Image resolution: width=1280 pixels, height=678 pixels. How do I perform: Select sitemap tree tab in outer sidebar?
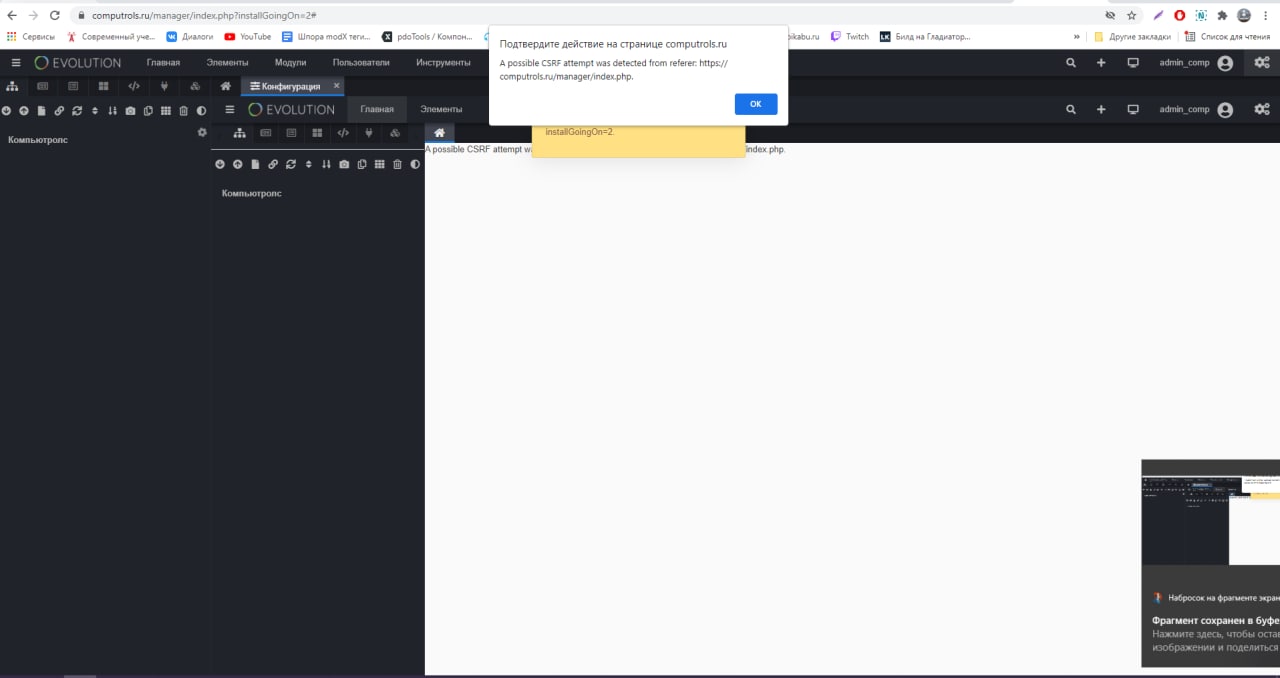point(13,86)
